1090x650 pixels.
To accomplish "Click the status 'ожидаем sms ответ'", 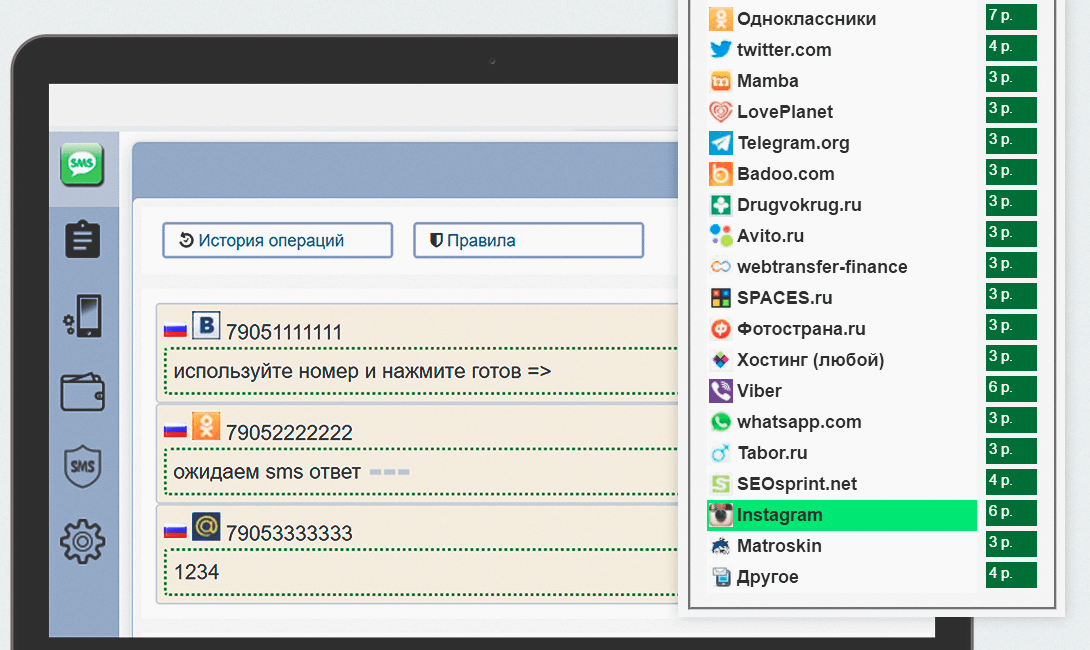I will (x=267, y=472).
